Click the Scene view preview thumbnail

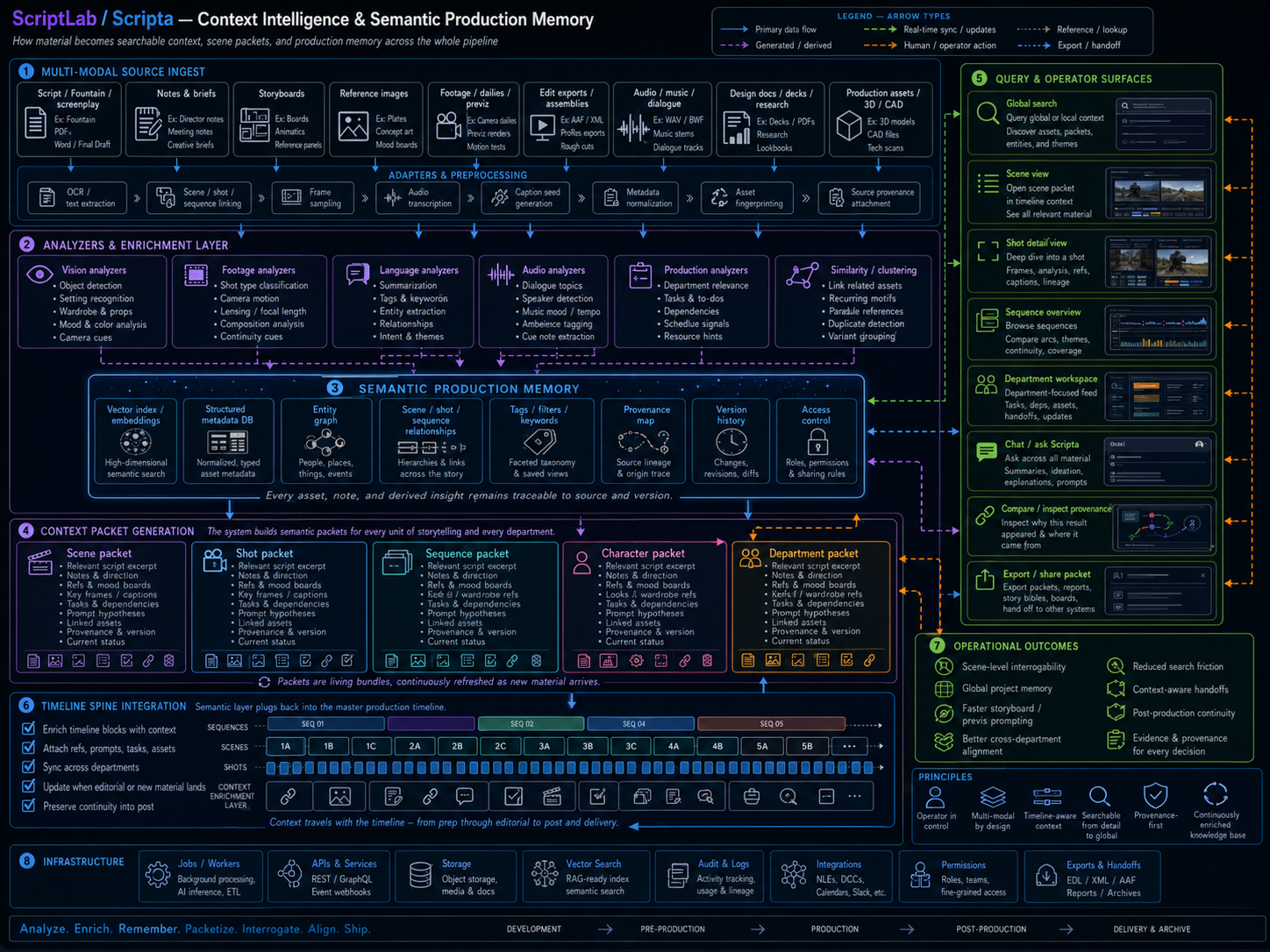1159,193
